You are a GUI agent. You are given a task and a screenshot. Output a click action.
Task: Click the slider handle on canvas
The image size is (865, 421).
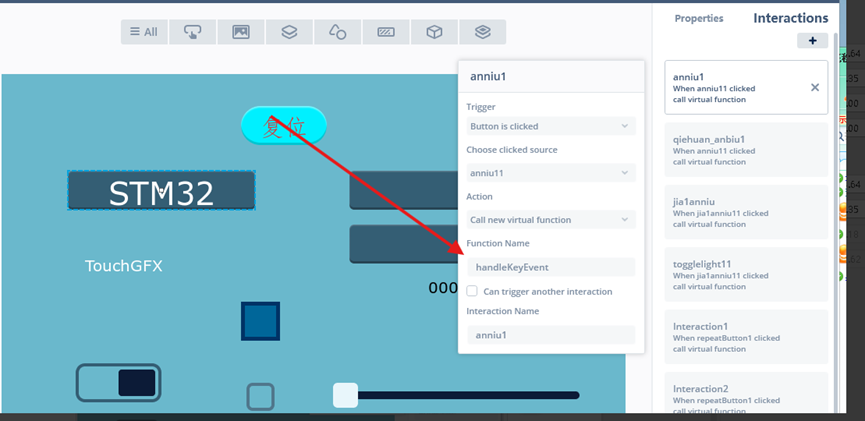(345, 395)
